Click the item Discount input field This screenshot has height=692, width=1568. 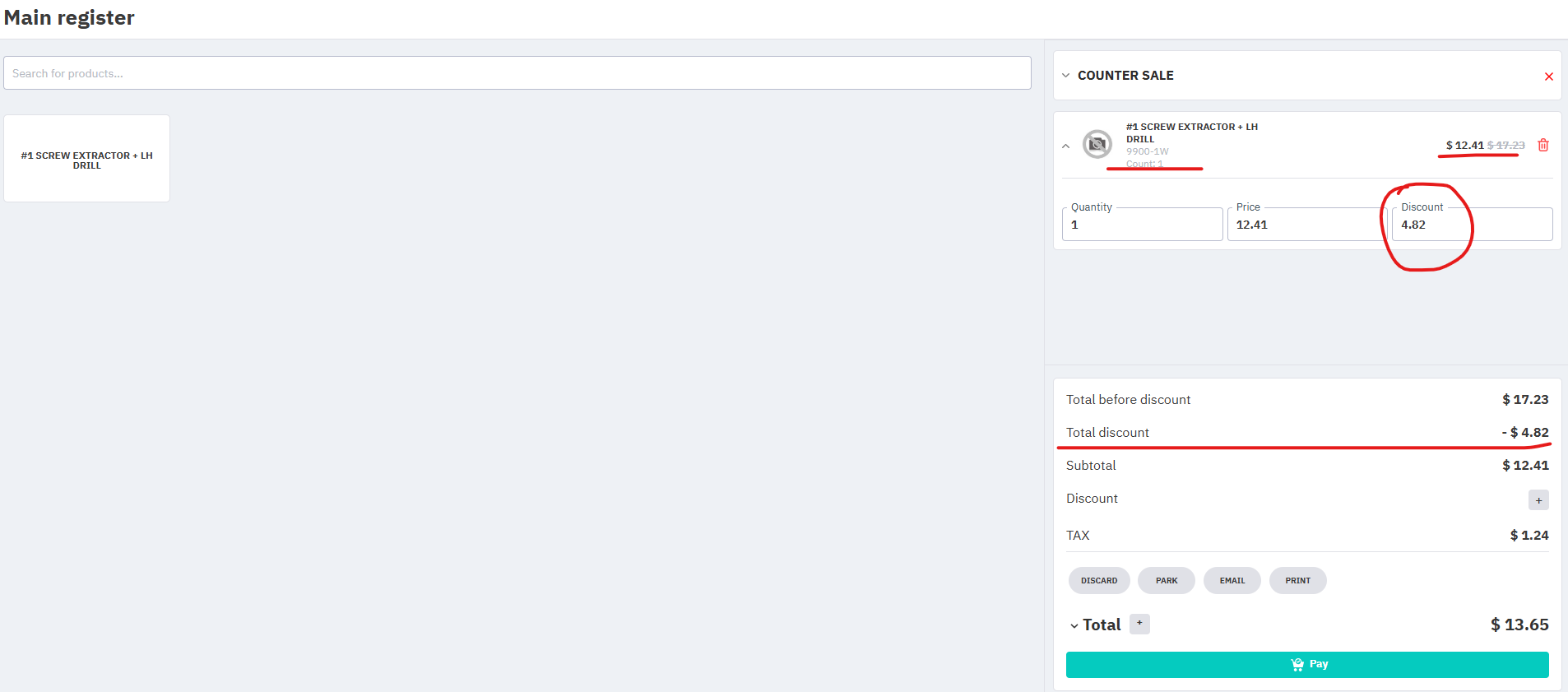(x=1472, y=225)
